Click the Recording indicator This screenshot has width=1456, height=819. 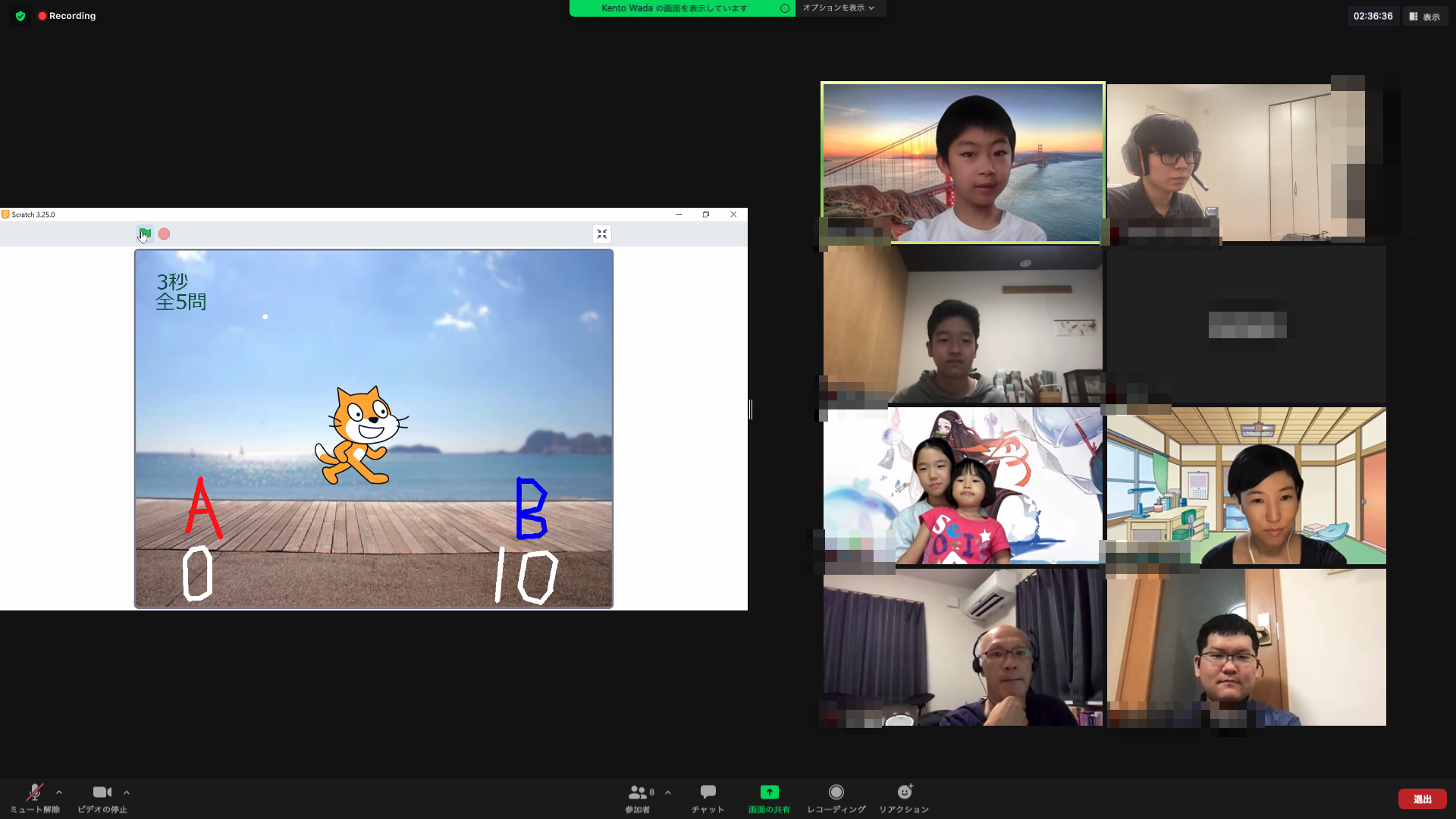tap(67, 16)
